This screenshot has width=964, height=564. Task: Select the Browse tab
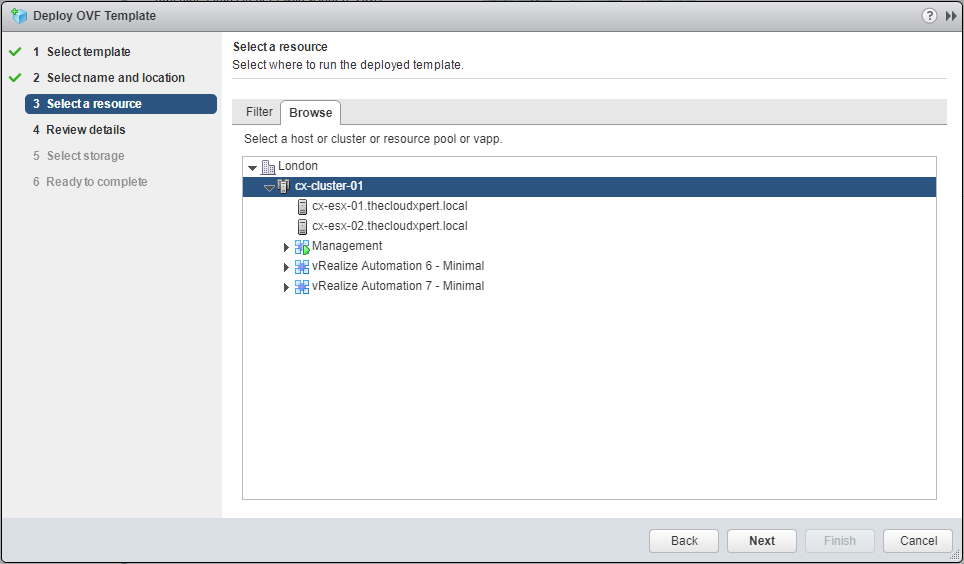click(310, 113)
